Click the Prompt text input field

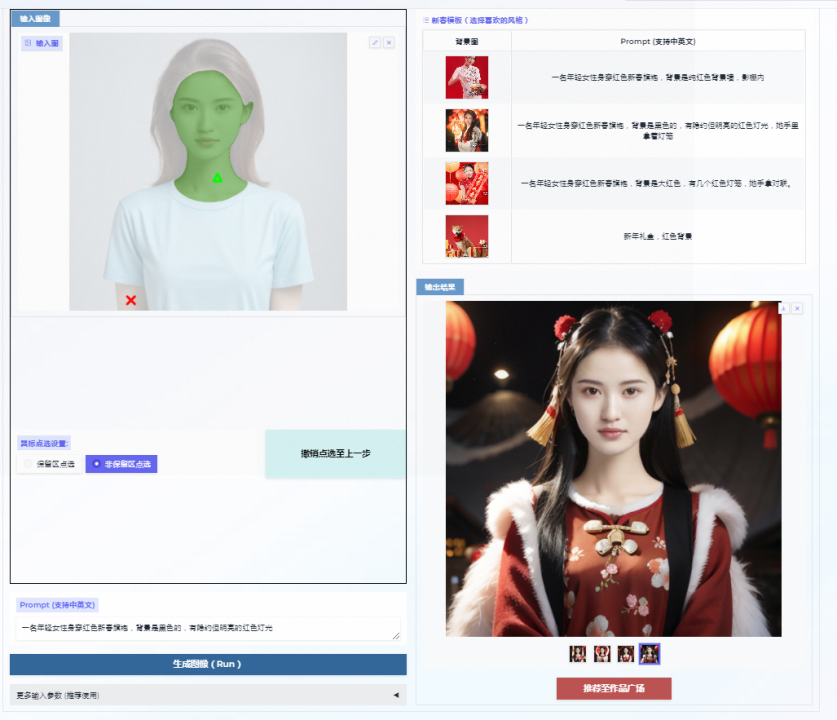pyautogui.click(x=208, y=628)
